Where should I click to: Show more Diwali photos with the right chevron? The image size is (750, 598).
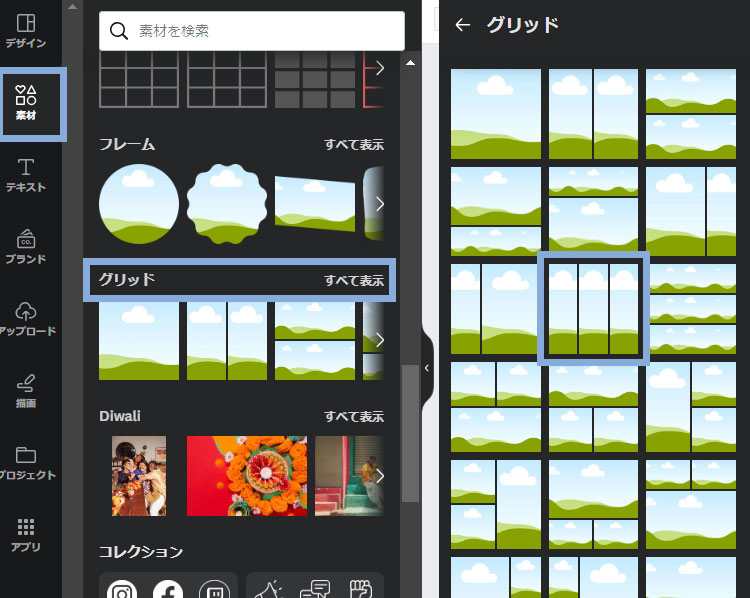tap(379, 476)
